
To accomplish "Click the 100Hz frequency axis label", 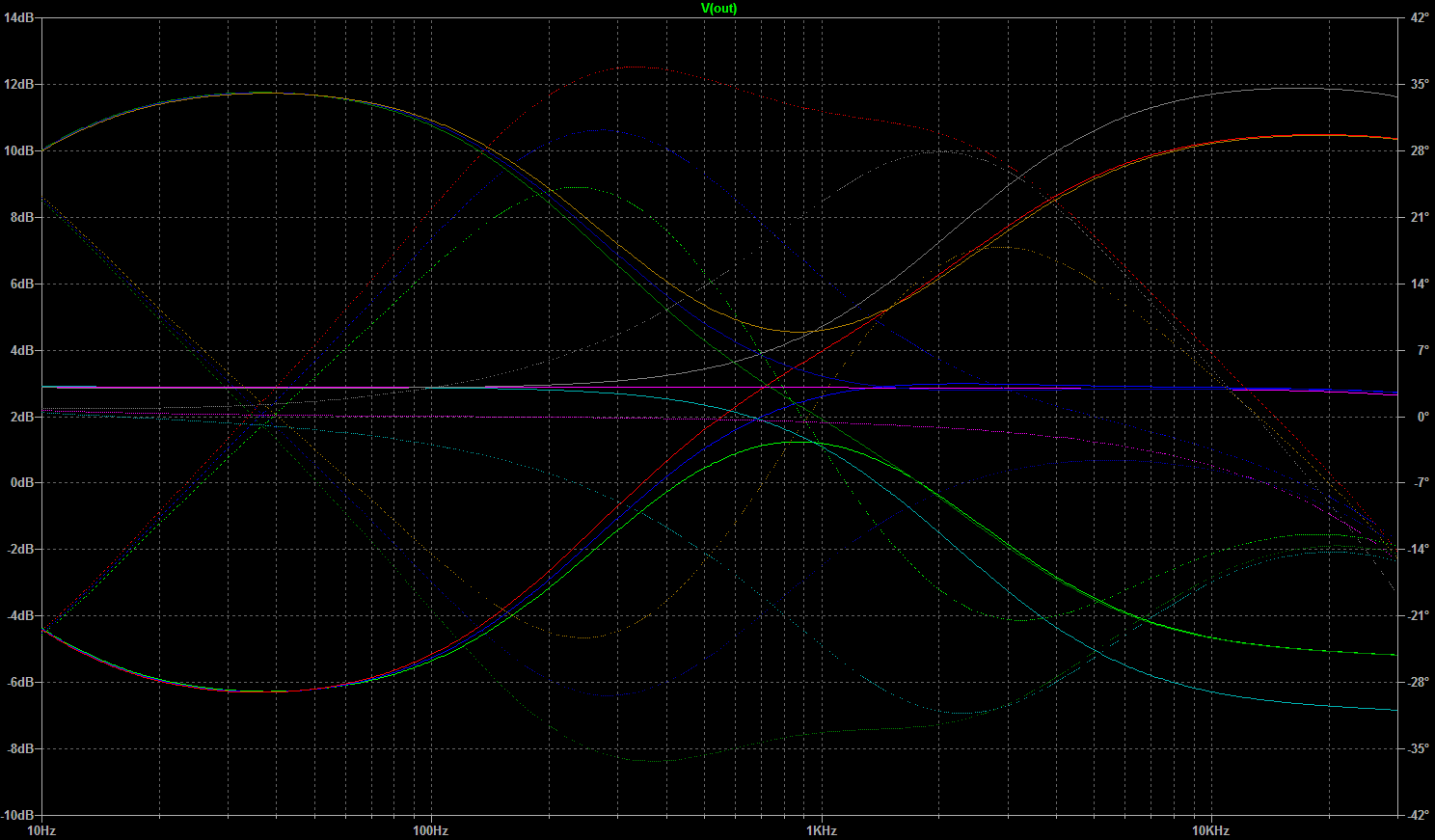I will (431, 830).
